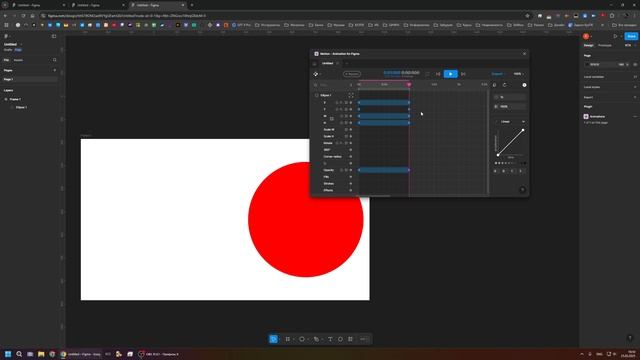Add keyframe for the Effects property
Viewport: 640px width, 360px height.
tap(351, 190)
